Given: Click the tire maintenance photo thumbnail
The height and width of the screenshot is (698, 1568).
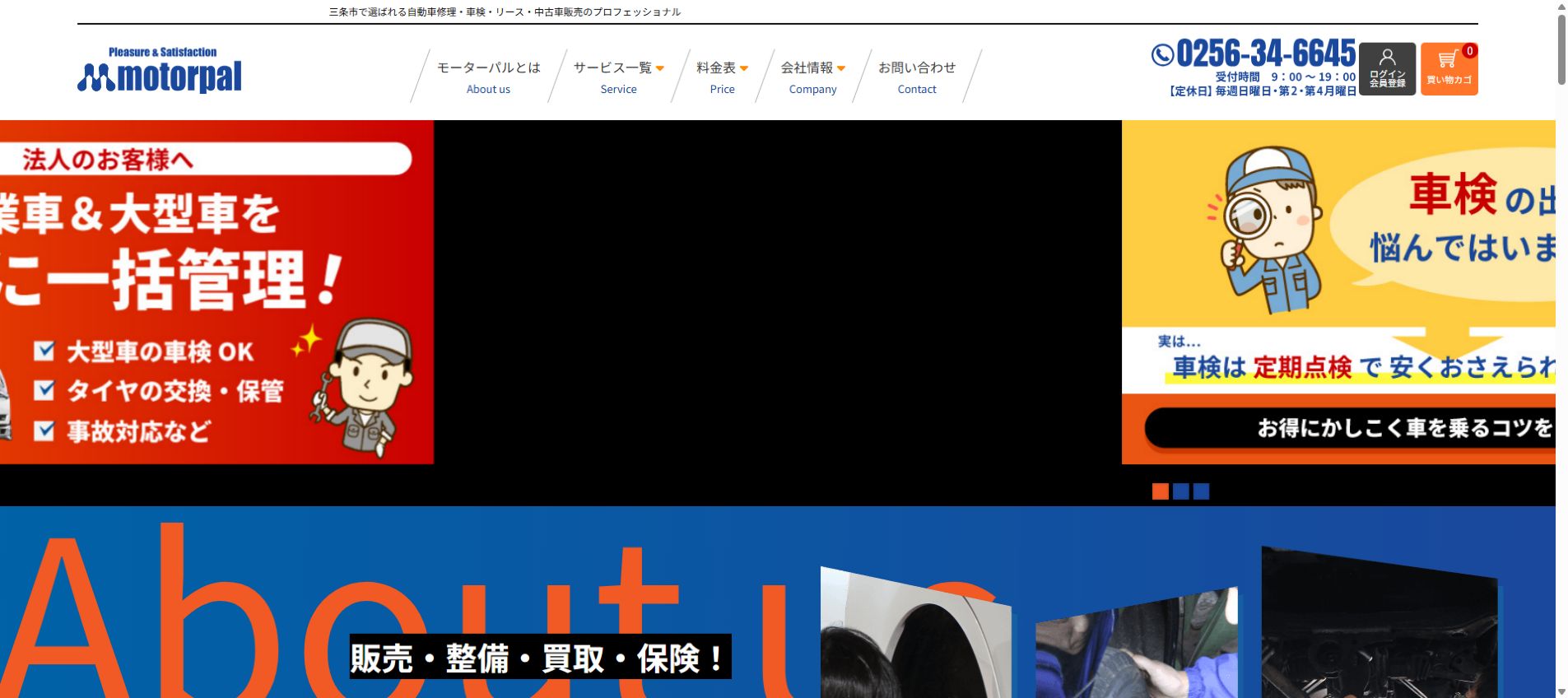Looking at the screenshot, I should [x=1137, y=643].
